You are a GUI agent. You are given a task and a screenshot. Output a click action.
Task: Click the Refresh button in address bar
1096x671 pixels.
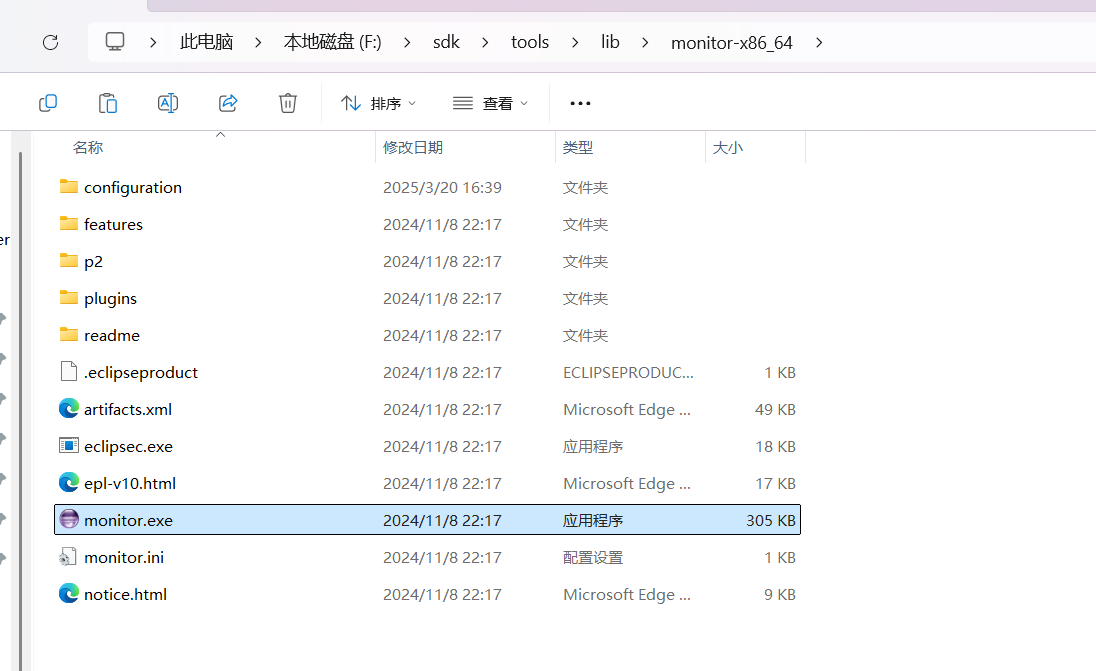50,42
